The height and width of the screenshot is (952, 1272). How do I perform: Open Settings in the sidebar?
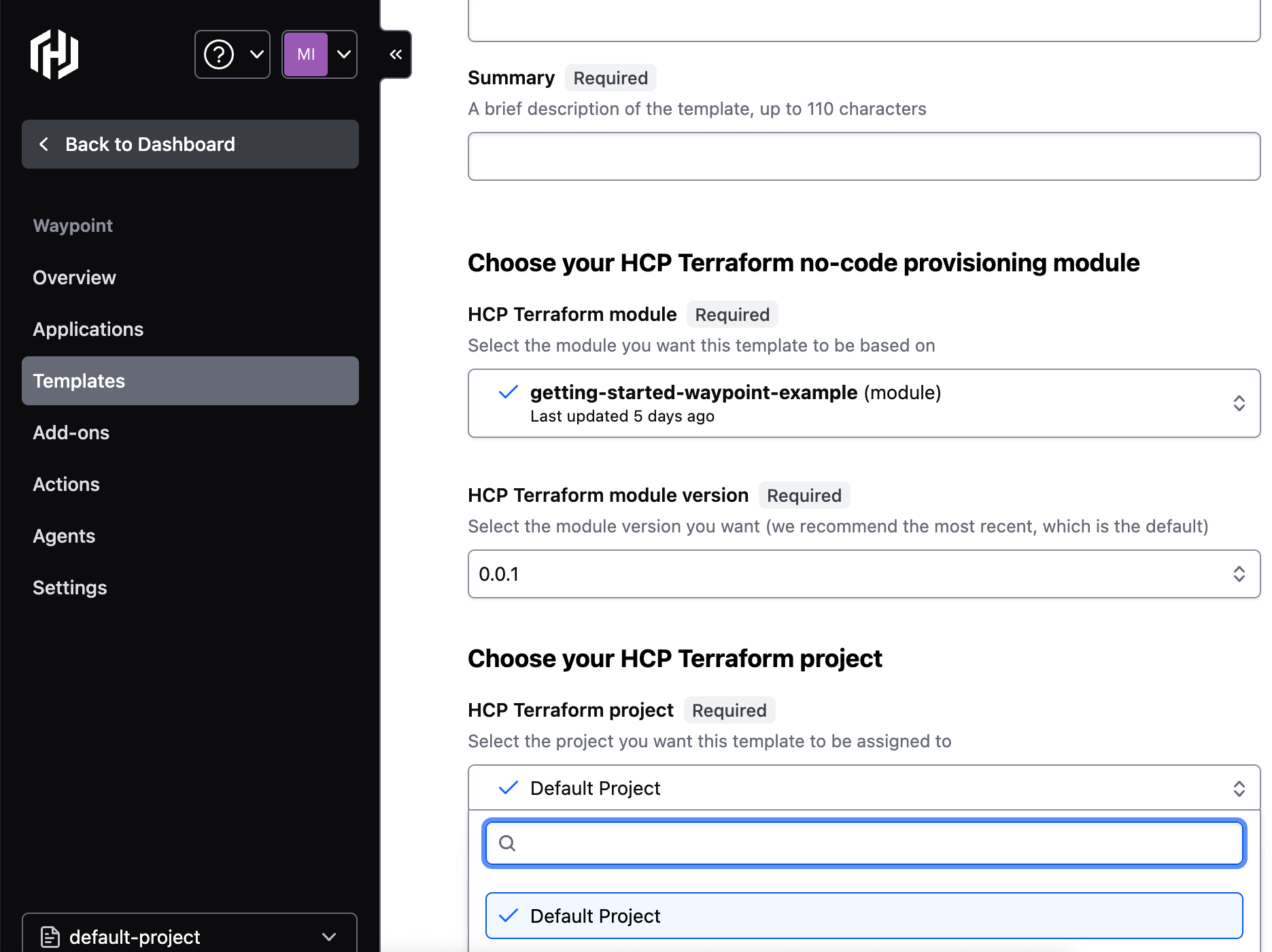(70, 588)
